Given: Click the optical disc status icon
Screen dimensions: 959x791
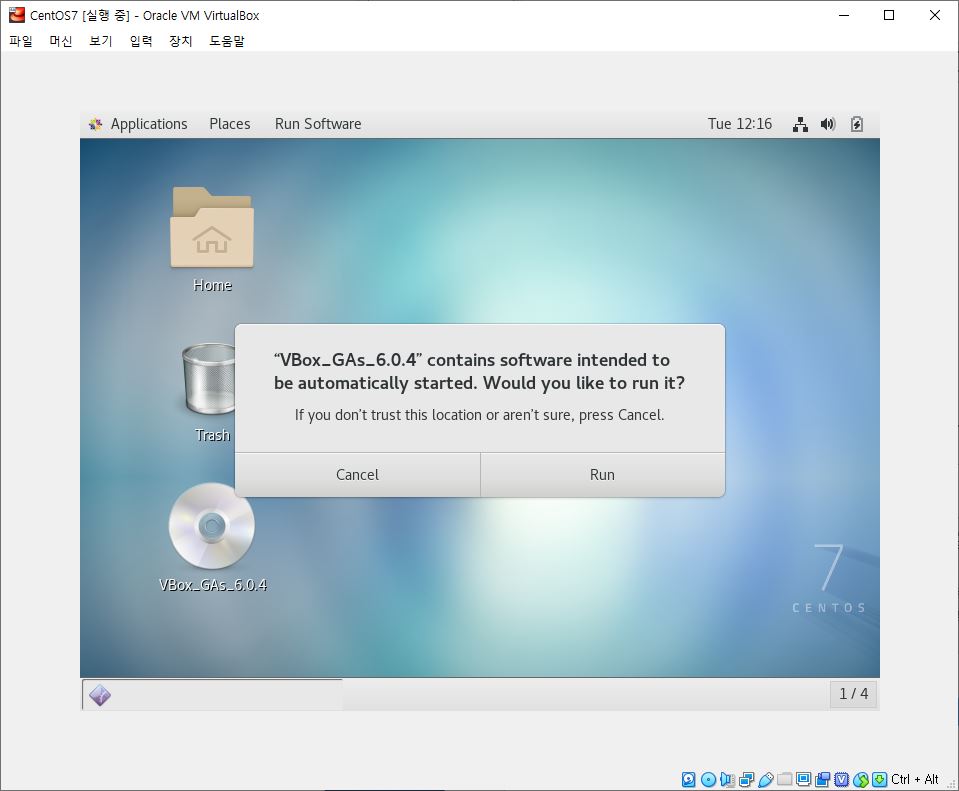Looking at the screenshot, I should (708, 779).
